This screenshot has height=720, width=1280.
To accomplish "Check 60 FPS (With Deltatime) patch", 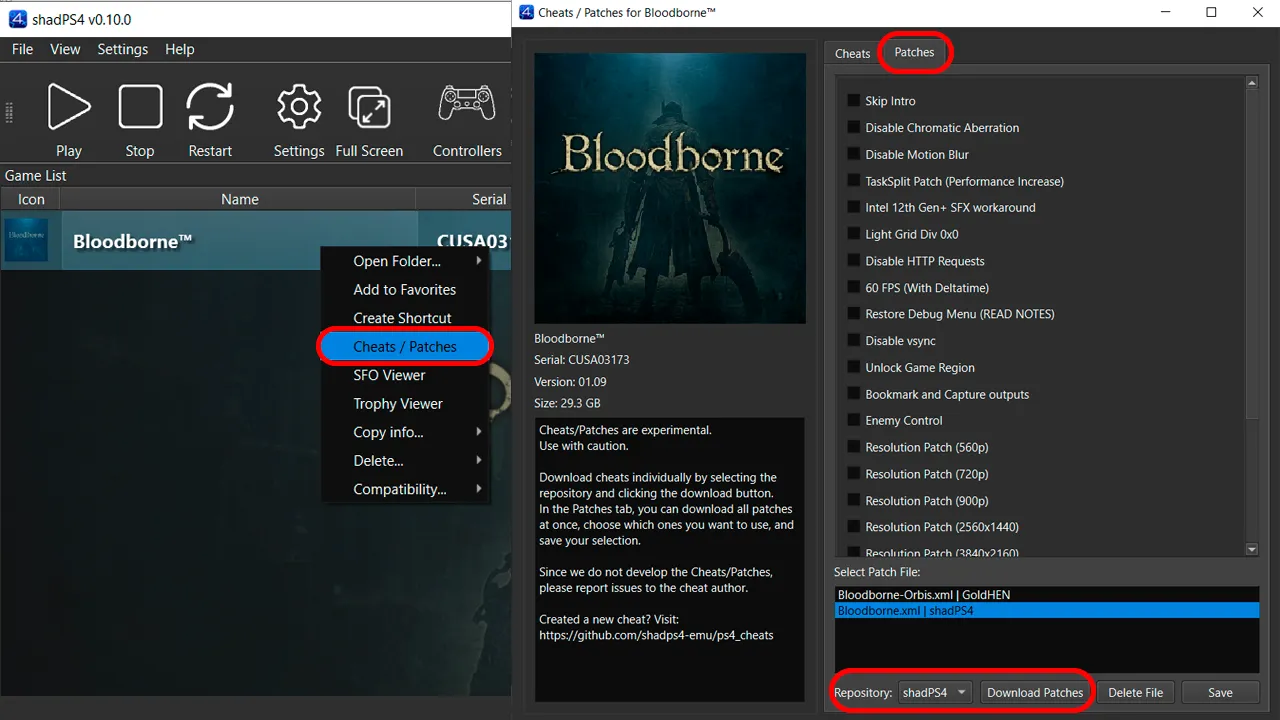I will tap(854, 287).
